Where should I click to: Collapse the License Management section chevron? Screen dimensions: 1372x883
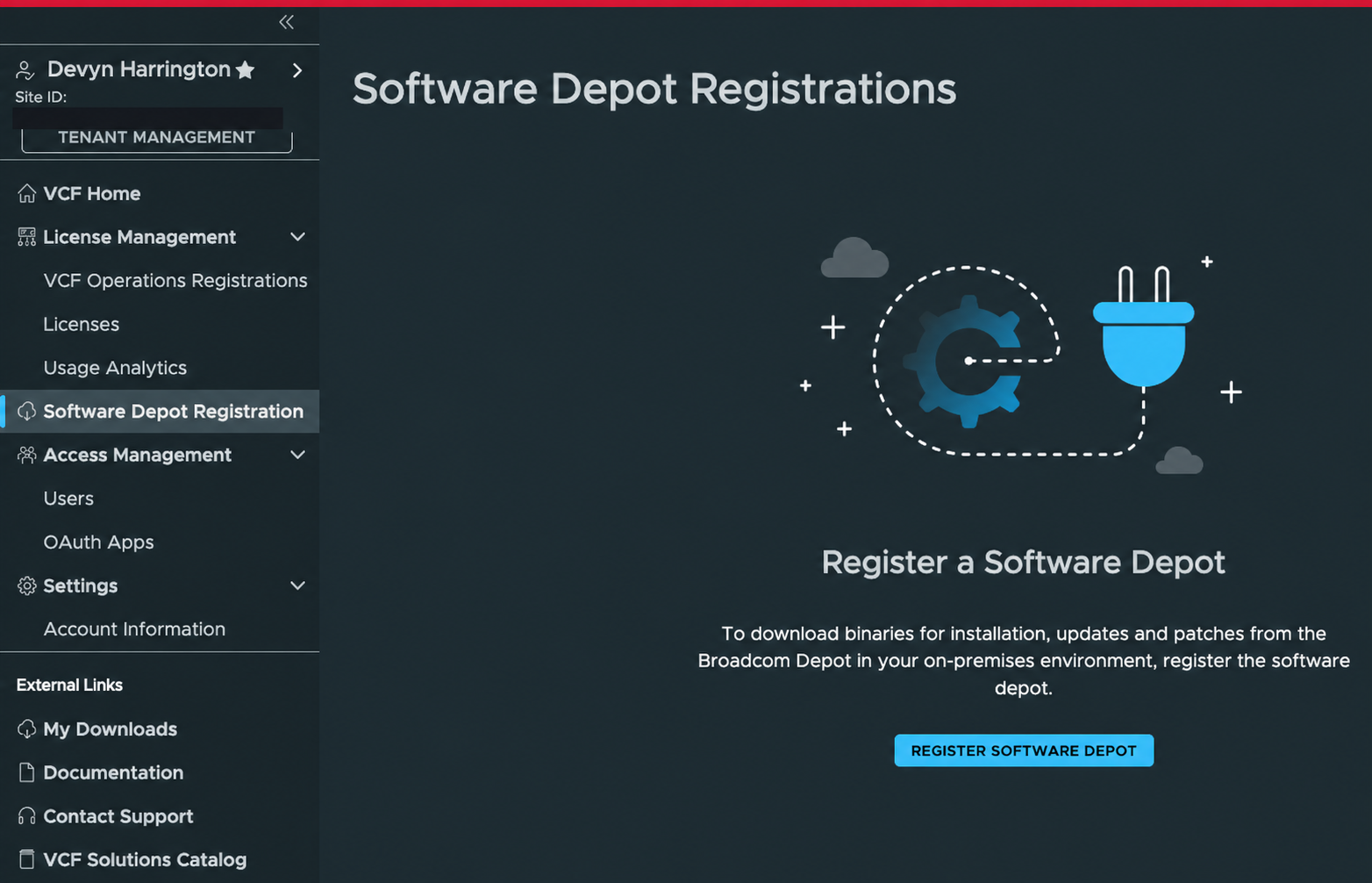point(297,237)
